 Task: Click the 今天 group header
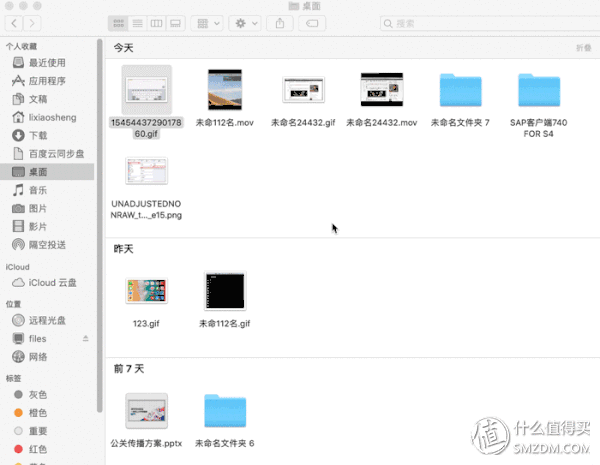[124, 48]
